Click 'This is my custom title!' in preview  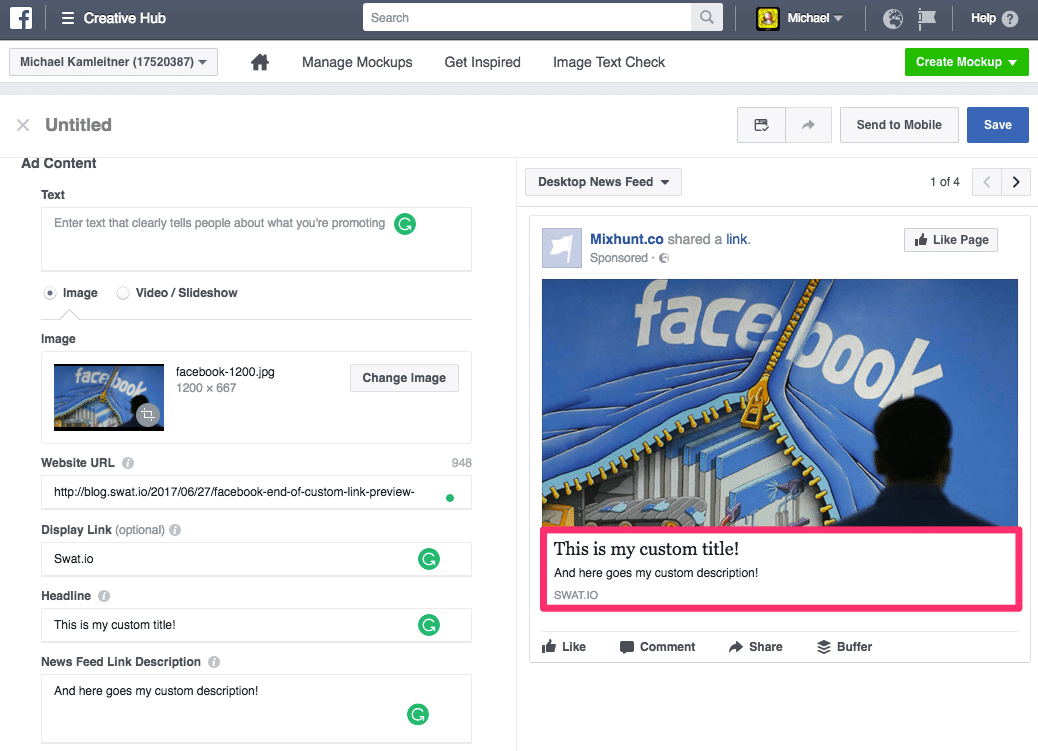click(x=646, y=548)
